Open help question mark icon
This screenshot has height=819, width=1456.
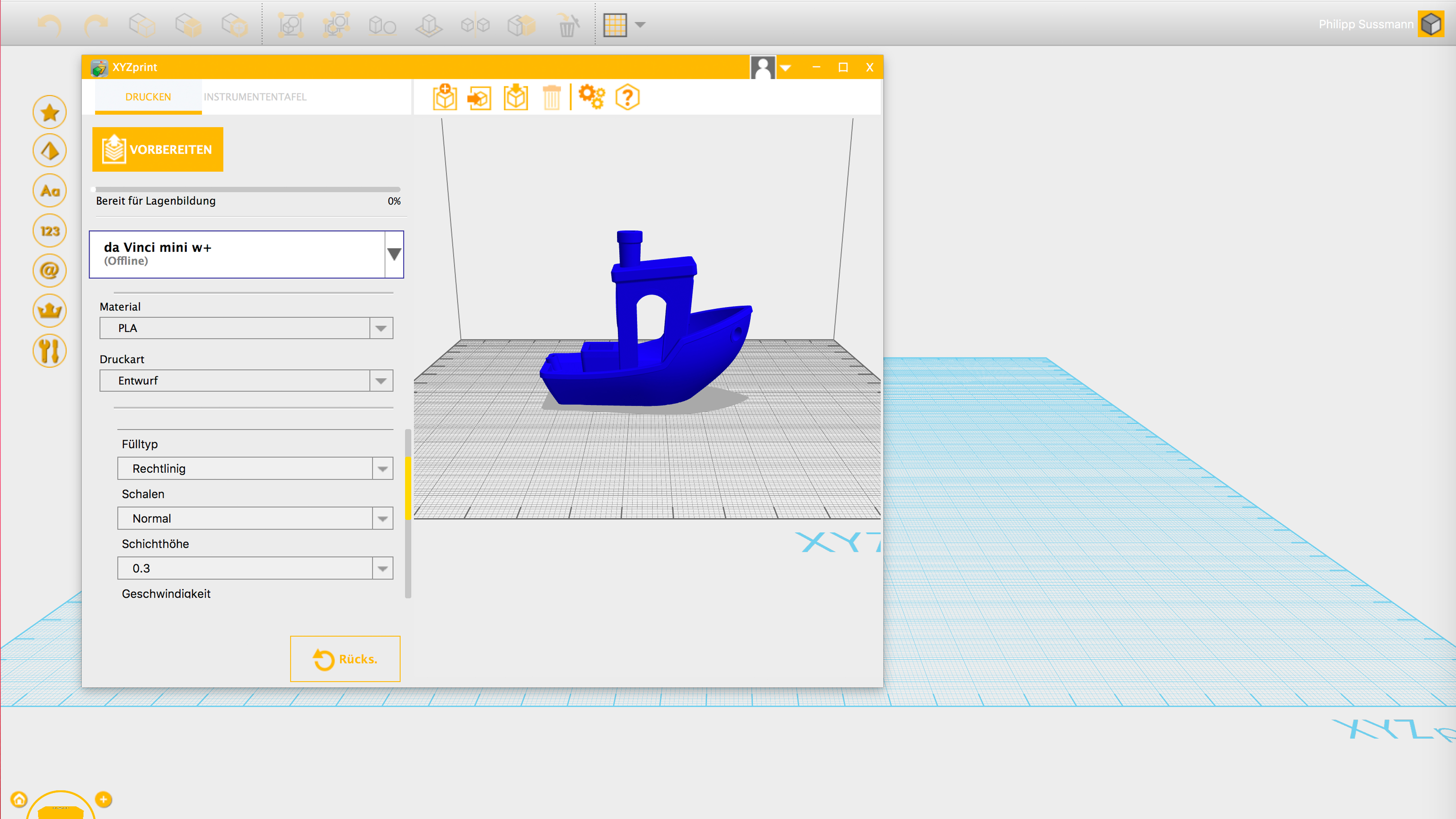pos(627,97)
